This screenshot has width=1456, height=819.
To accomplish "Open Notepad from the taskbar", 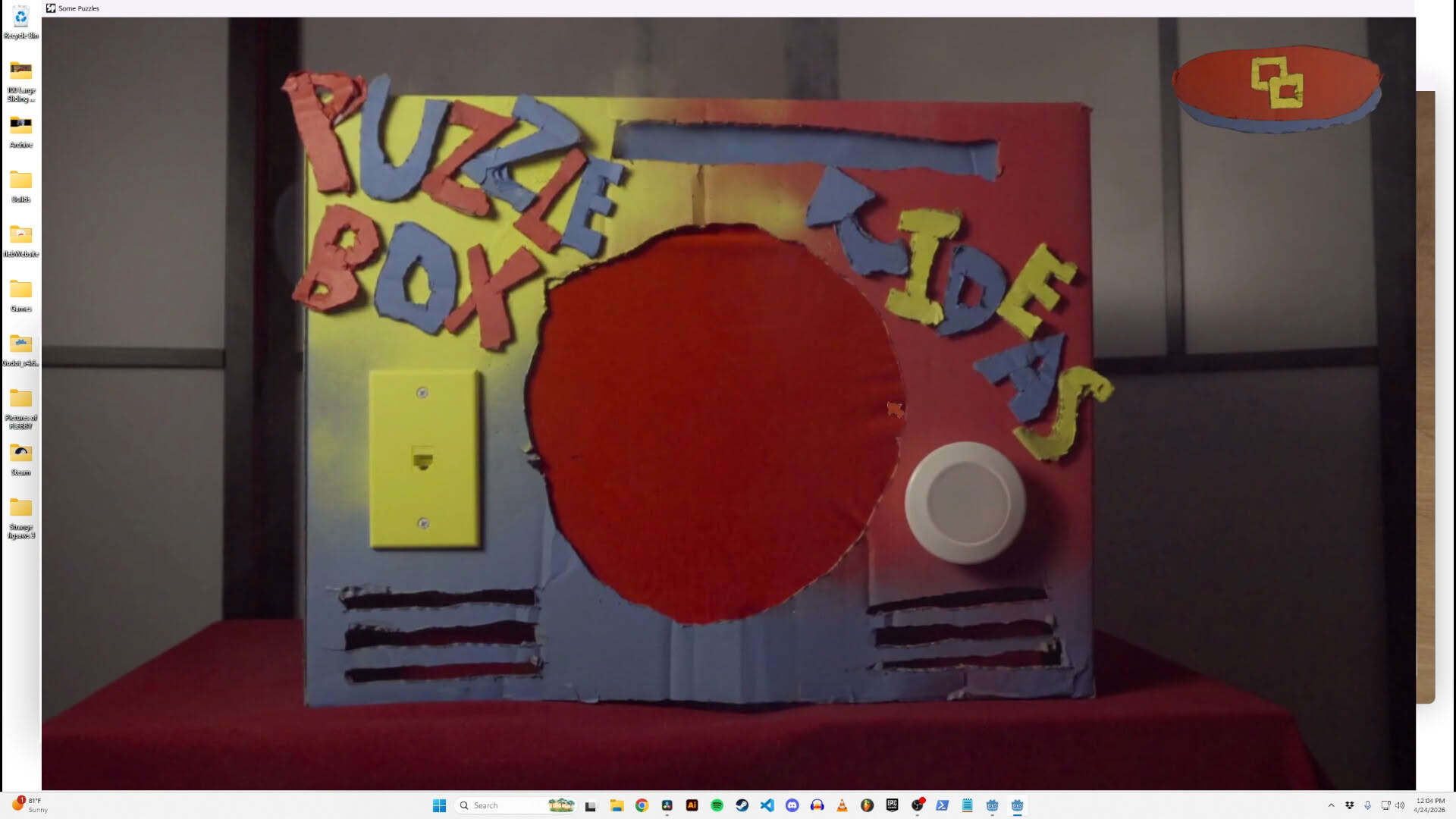I will (967, 805).
